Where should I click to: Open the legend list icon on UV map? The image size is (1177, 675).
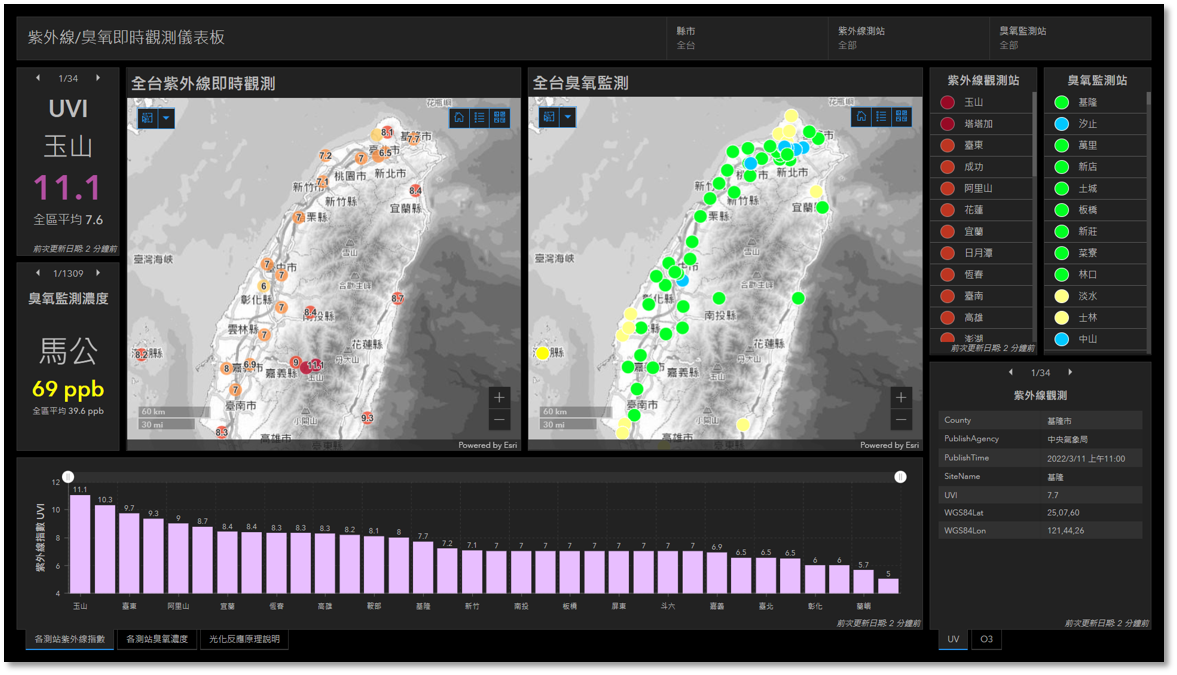point(479,118)
